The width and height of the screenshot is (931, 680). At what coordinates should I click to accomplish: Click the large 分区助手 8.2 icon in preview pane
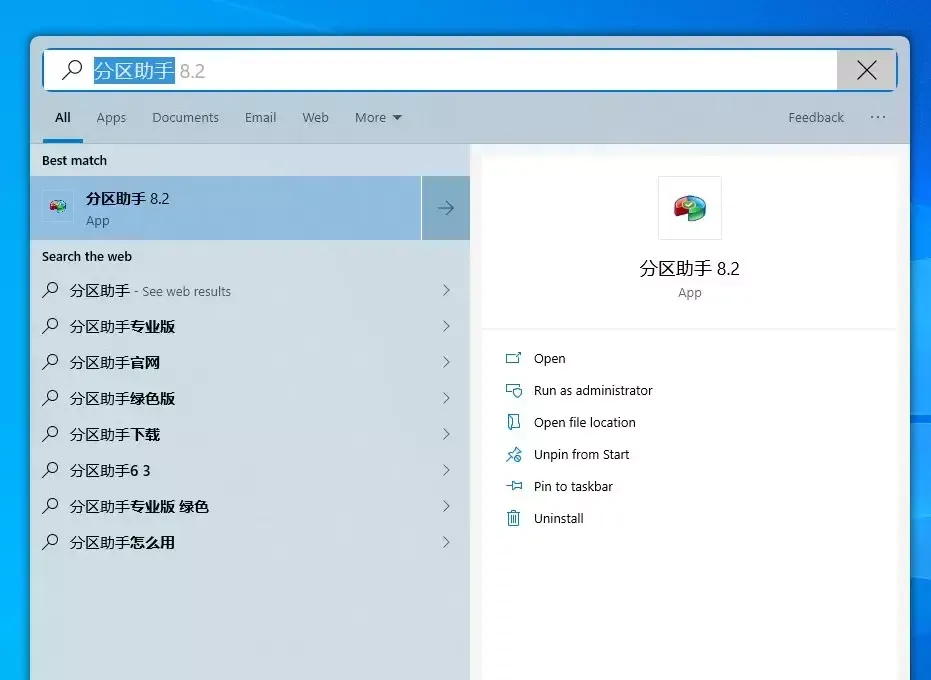coord(689,208)
